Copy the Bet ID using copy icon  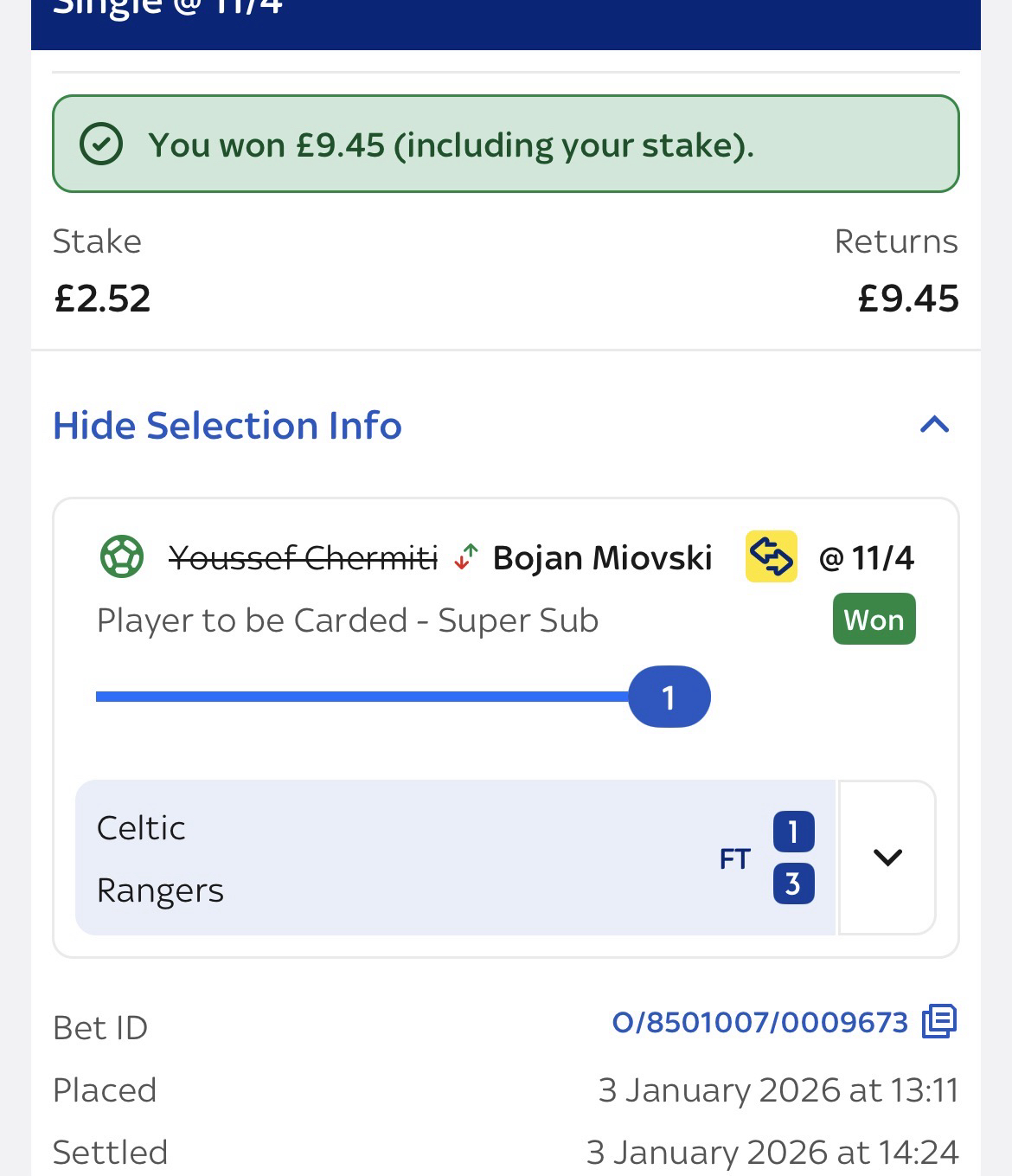[x=939, y=1022]
